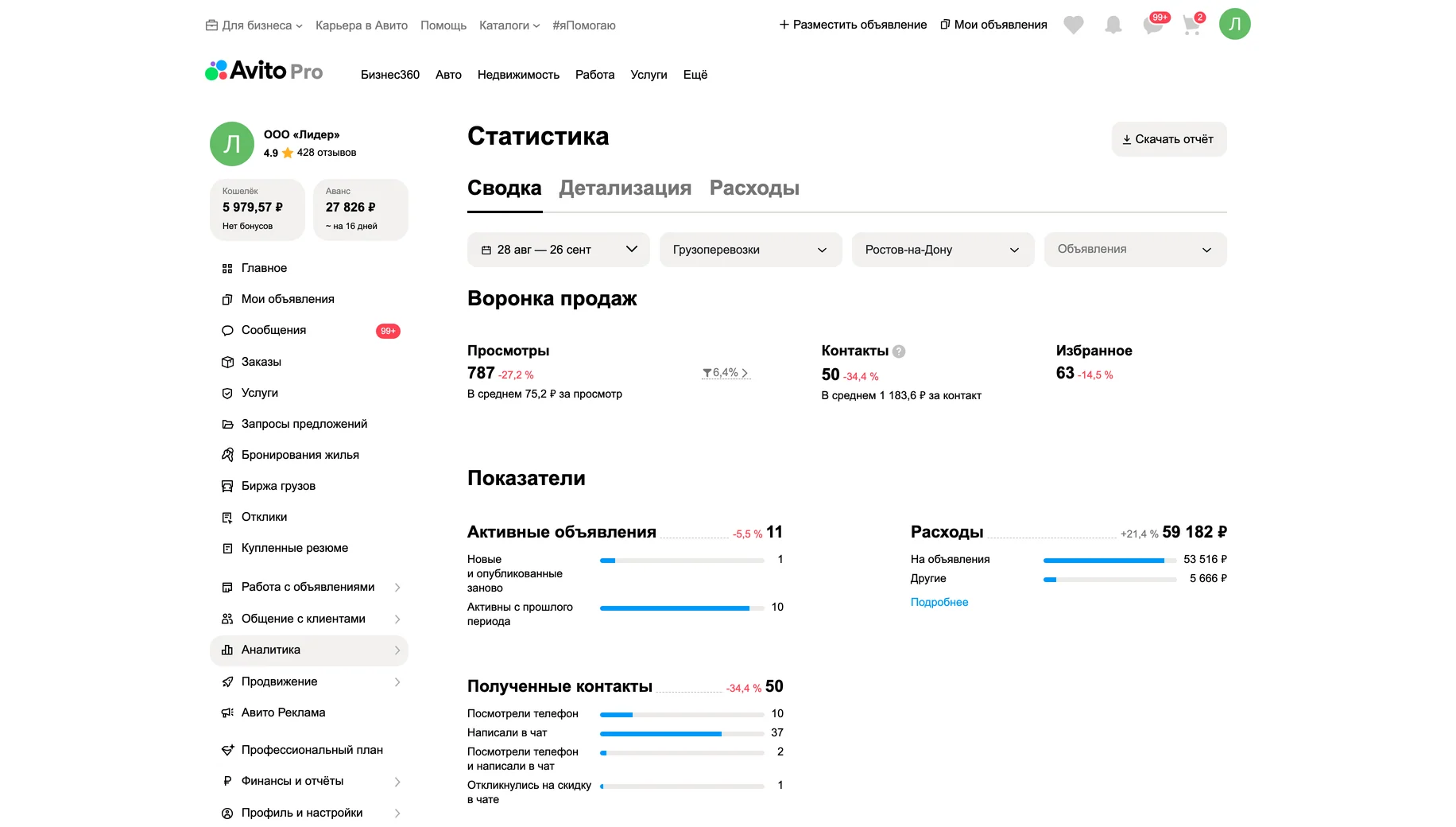Click Профиль и настройки user icon

(x=227, y=813)
